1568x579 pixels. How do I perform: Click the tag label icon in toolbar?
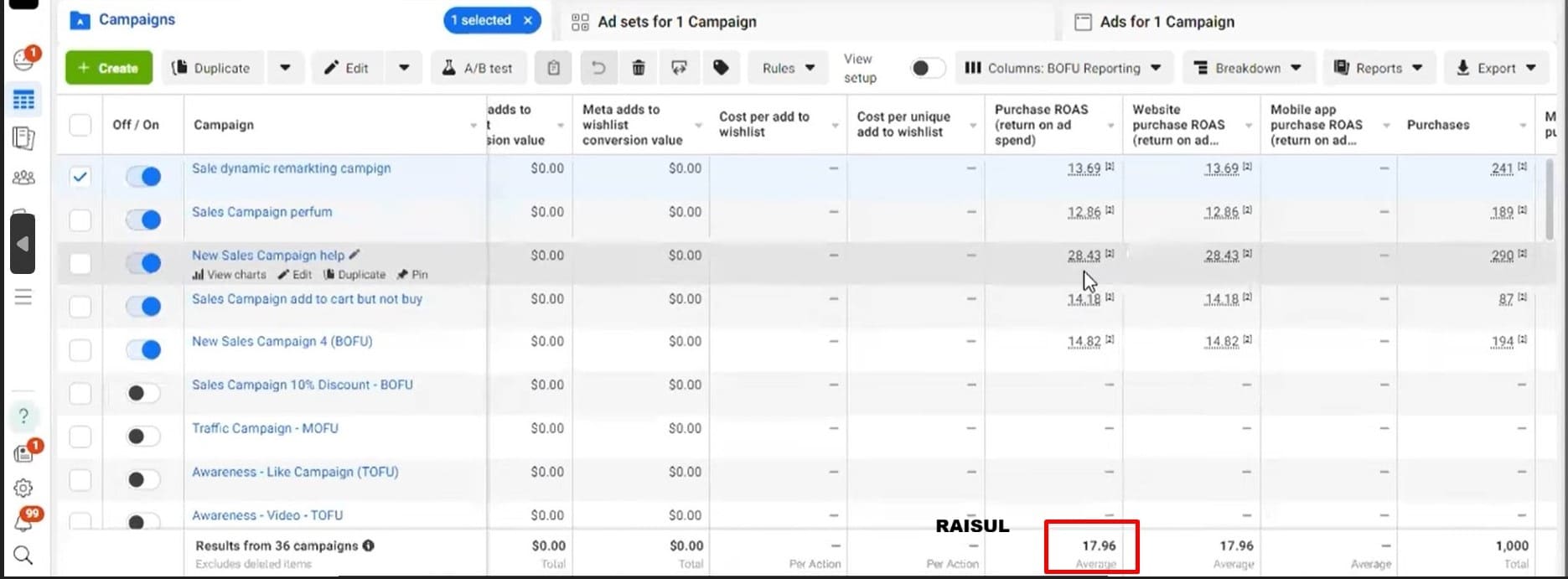point(721,68)
